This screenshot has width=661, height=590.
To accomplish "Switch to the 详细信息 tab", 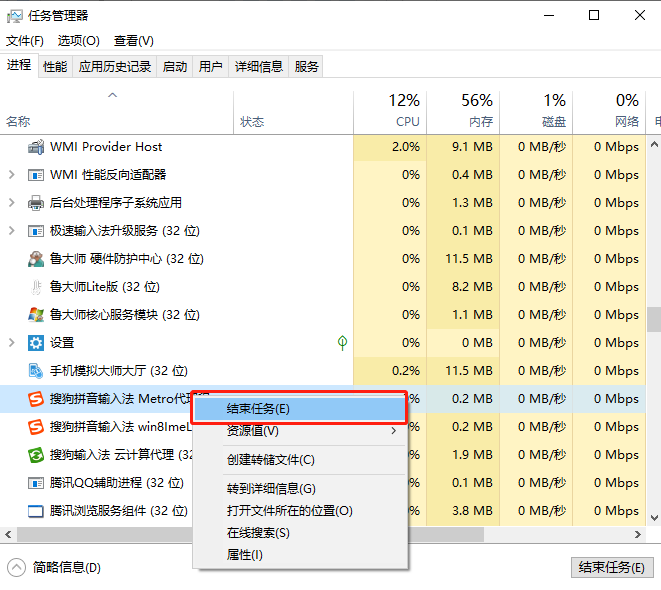I will click(258, 67).
